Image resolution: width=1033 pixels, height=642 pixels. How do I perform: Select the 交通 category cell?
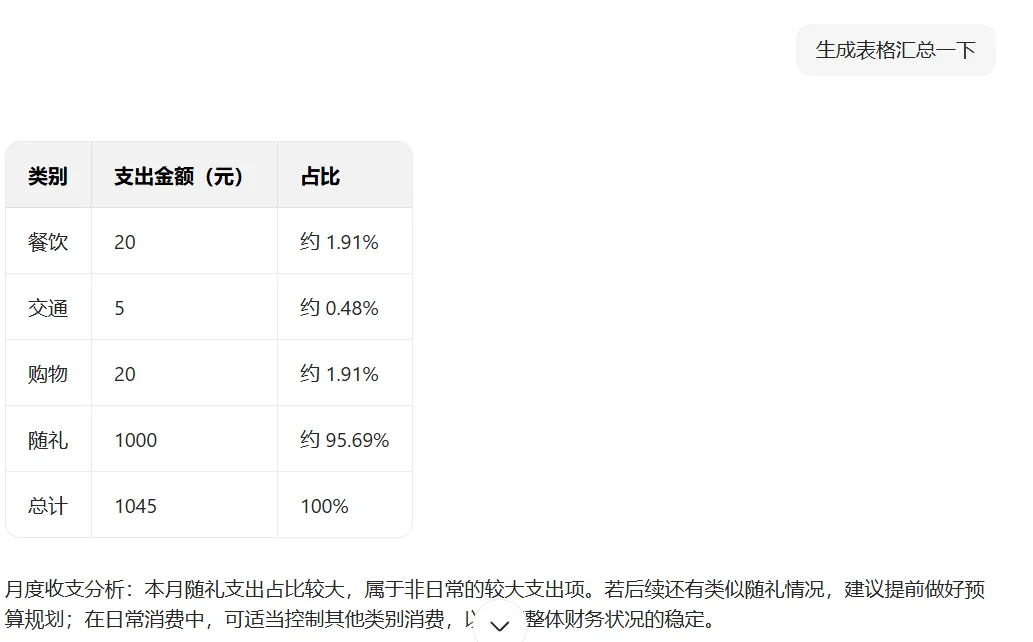(48, 307)
